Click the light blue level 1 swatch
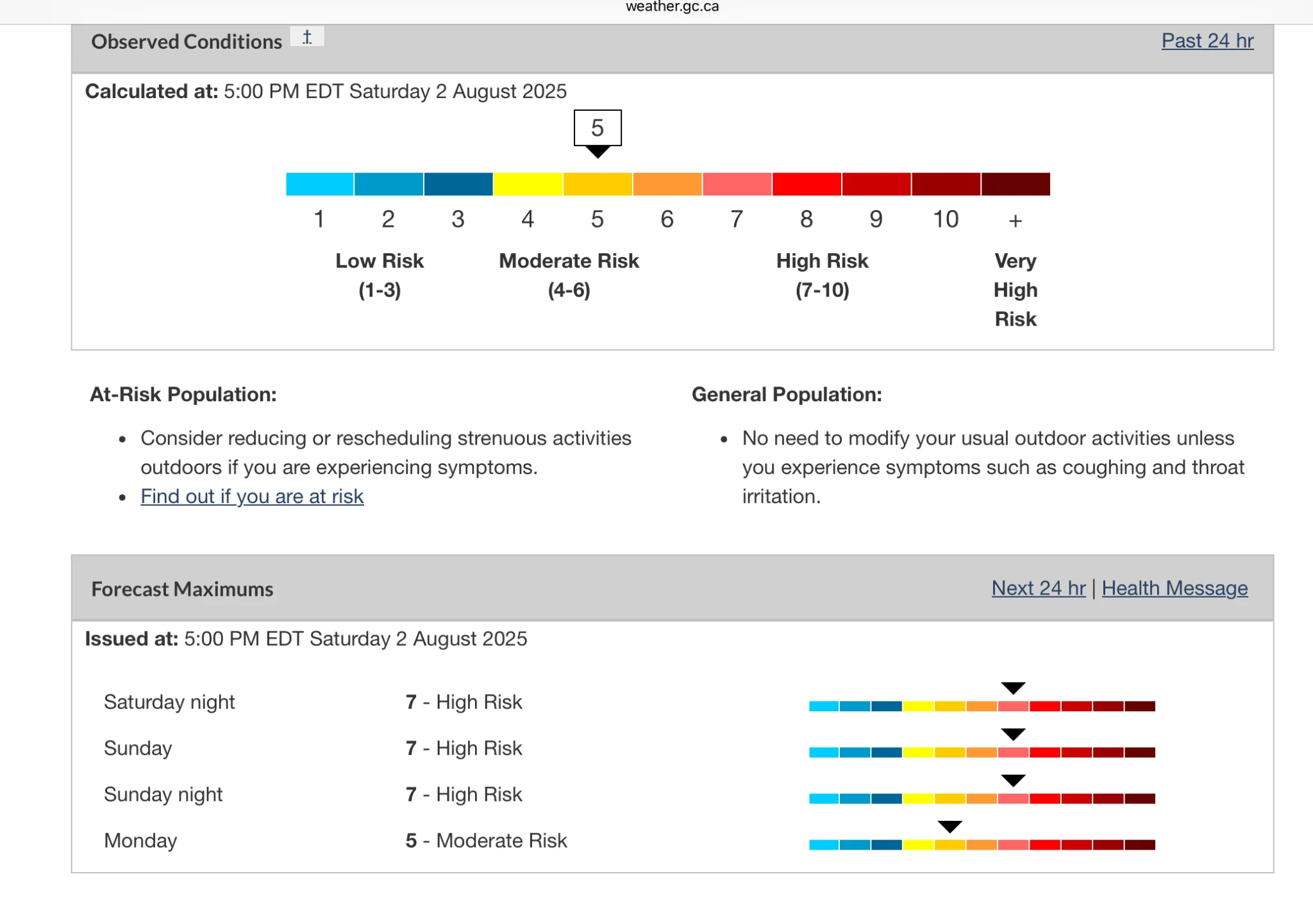 click(x=319, y=184)
